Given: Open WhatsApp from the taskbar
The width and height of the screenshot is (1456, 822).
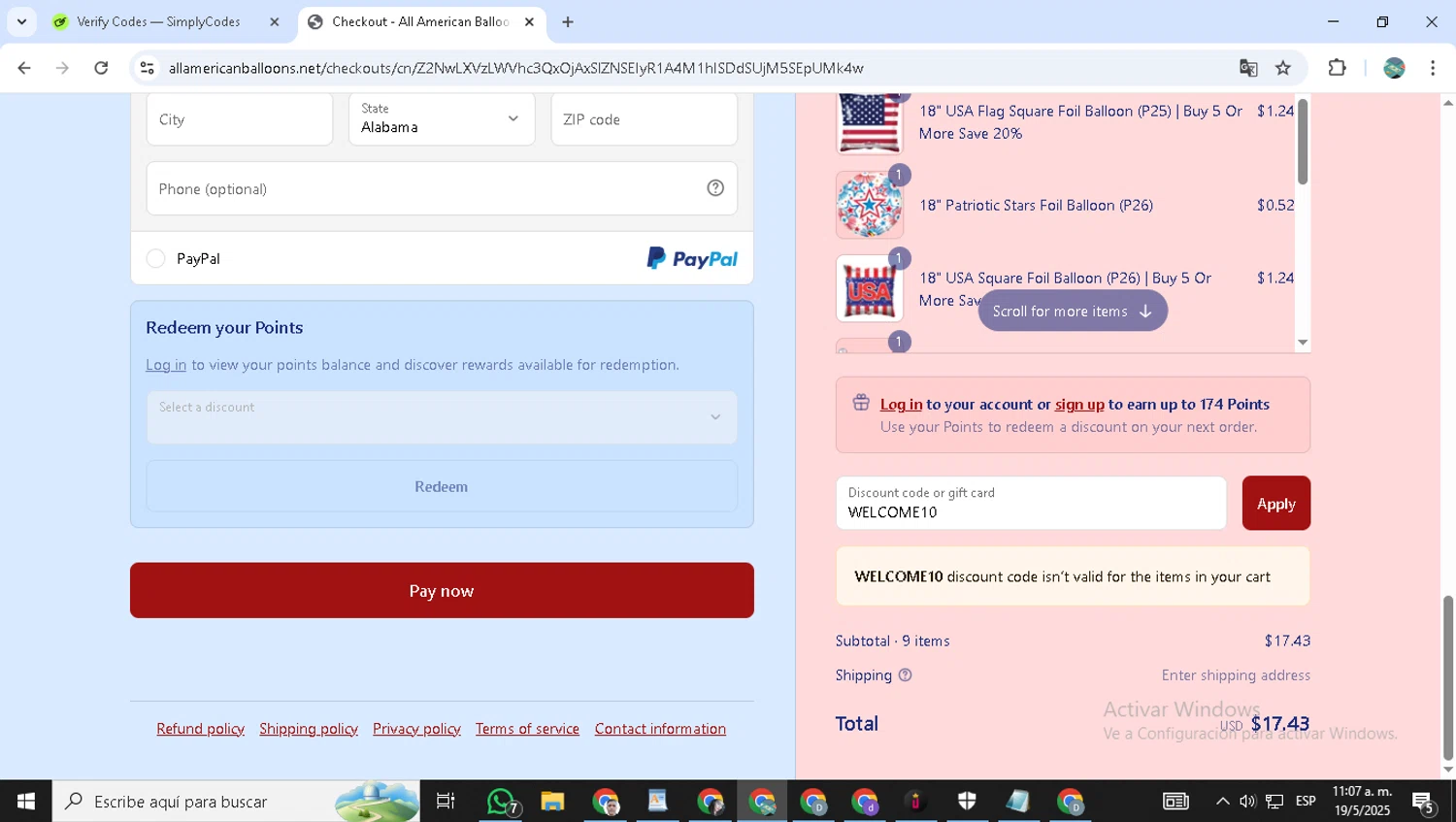Looking at the screenshot, I should (502, 802).
